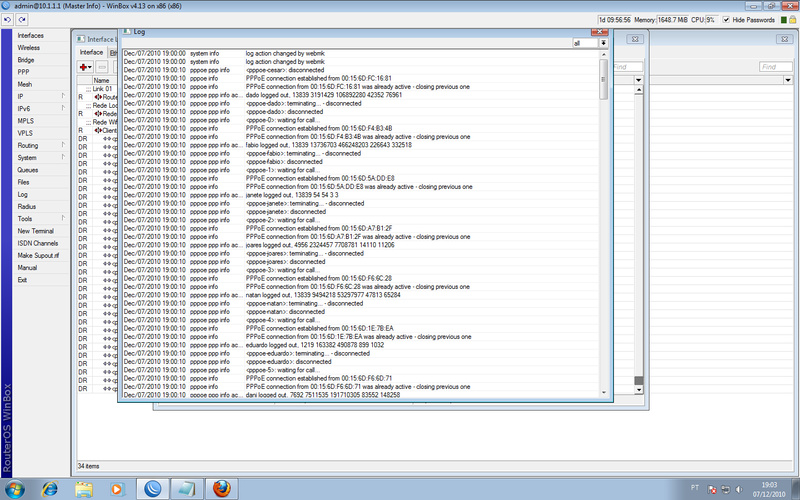Viewport: 800px width, 500px height.
Task: Launch Internet Explorer from the taskbar
Action: (x=49, y=489)
